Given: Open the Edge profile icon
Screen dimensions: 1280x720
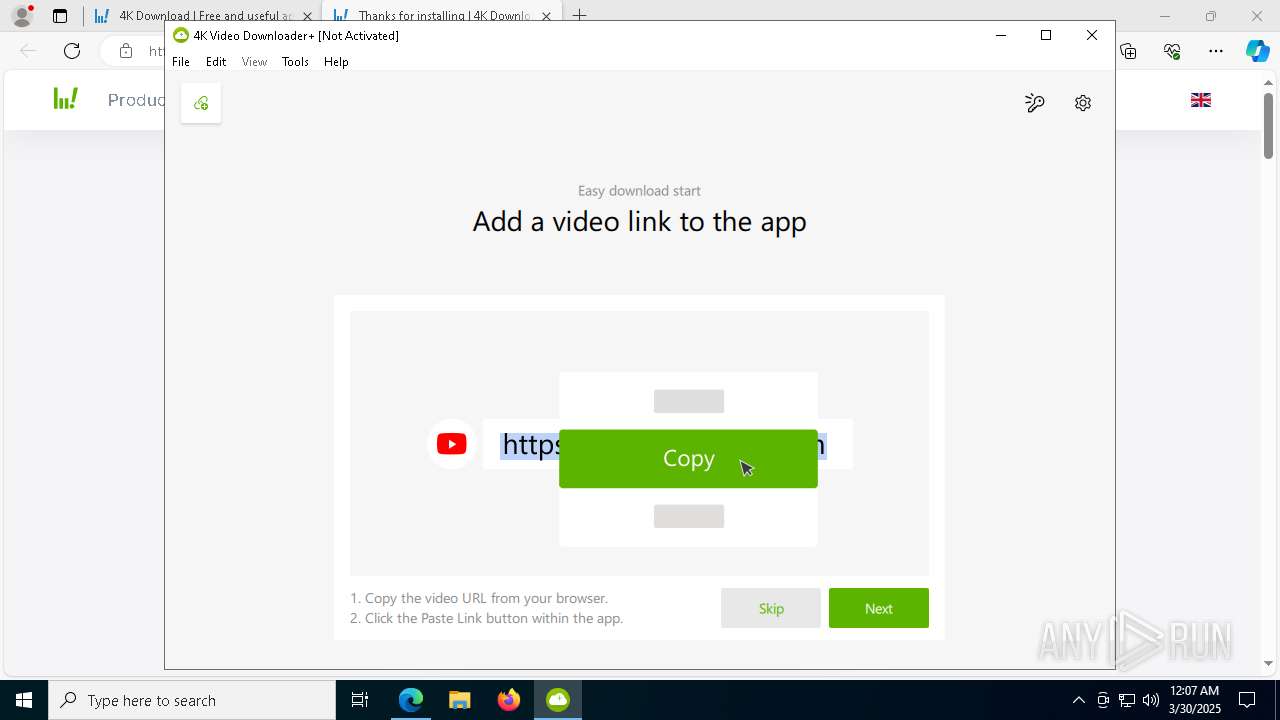Looking at the screenshot, I should coord(22,16).
